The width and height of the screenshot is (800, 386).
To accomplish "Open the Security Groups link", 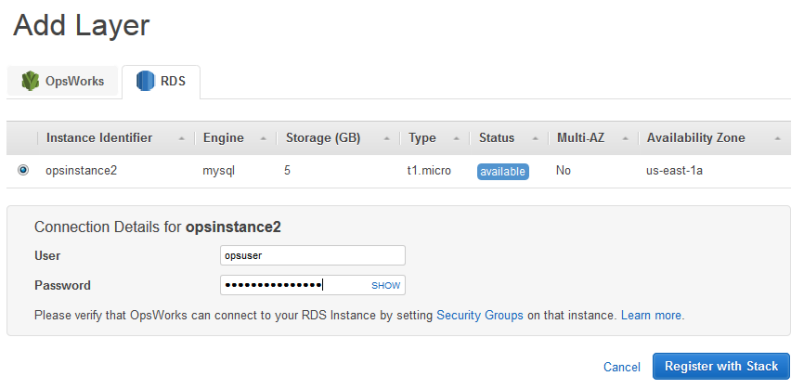I will tap(480, 315).
